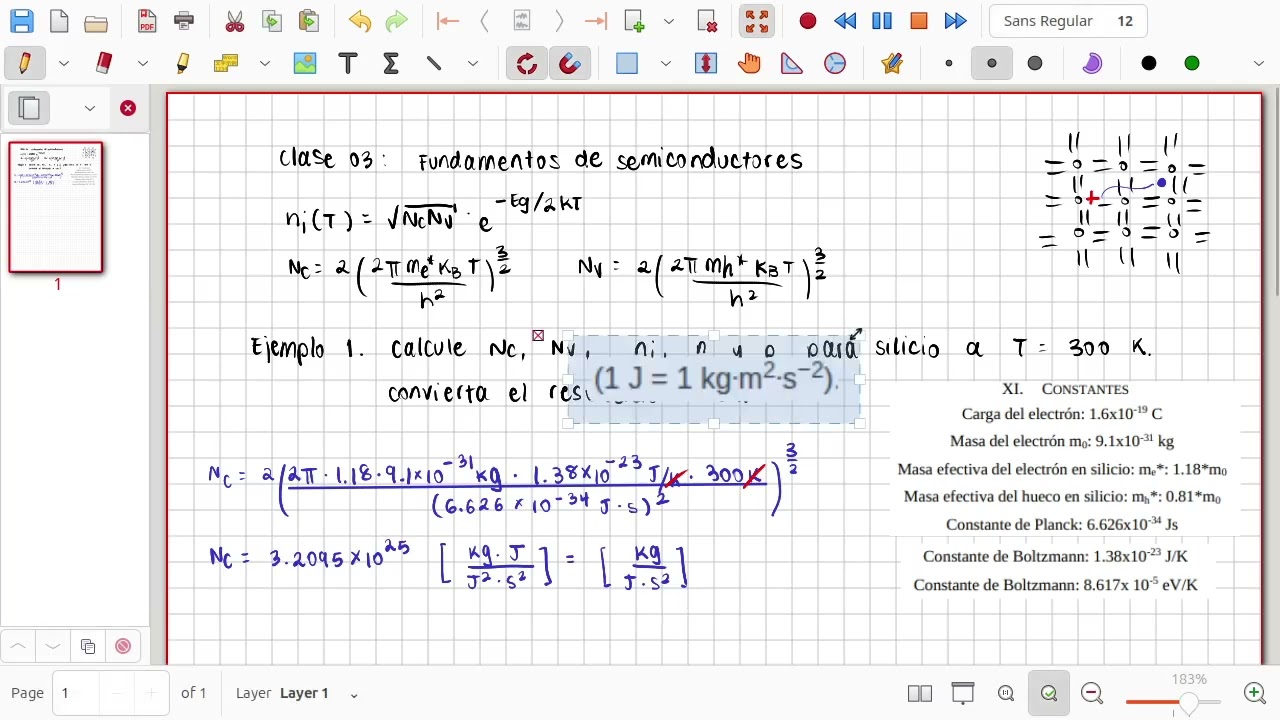Image resolution: width=1280 pixels, height=720 pixels.
Task: Open the selection tool dropdown
Action: (665, 63)
